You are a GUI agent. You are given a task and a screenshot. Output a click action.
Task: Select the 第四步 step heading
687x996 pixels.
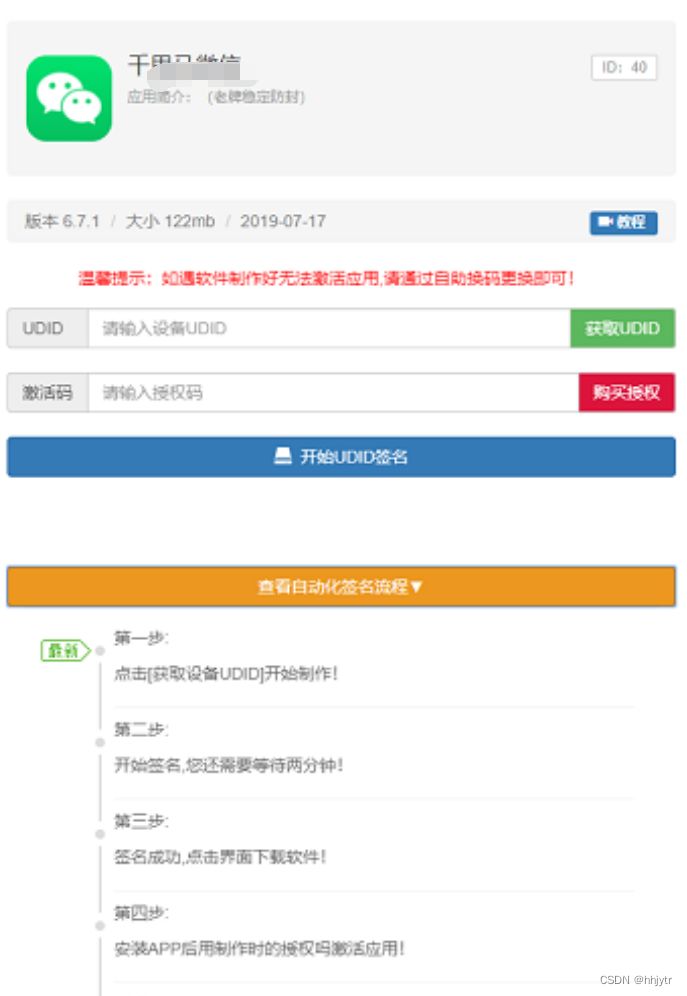[x=141, y=913]
